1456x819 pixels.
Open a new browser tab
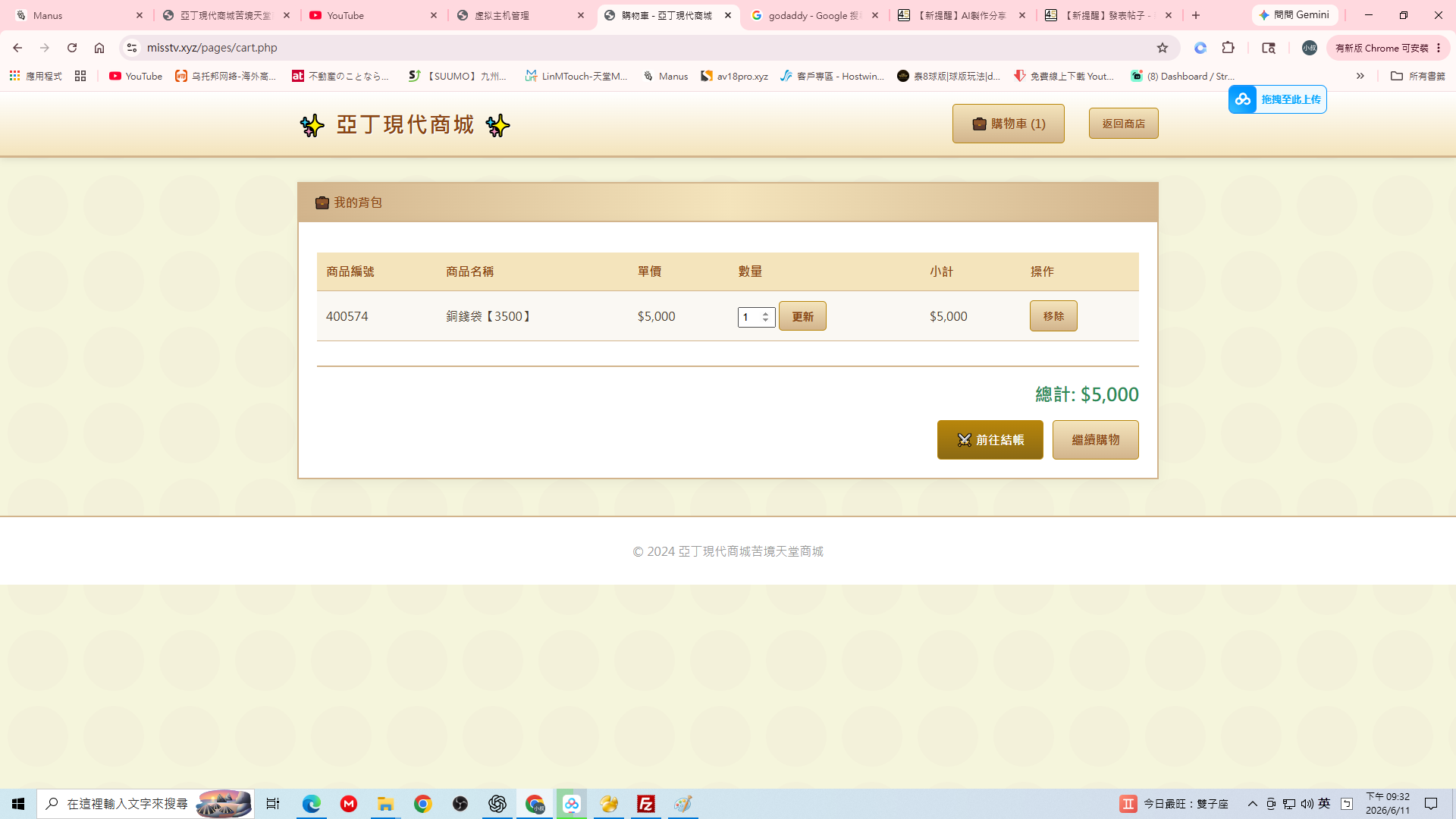click(x=1196, y=15)
